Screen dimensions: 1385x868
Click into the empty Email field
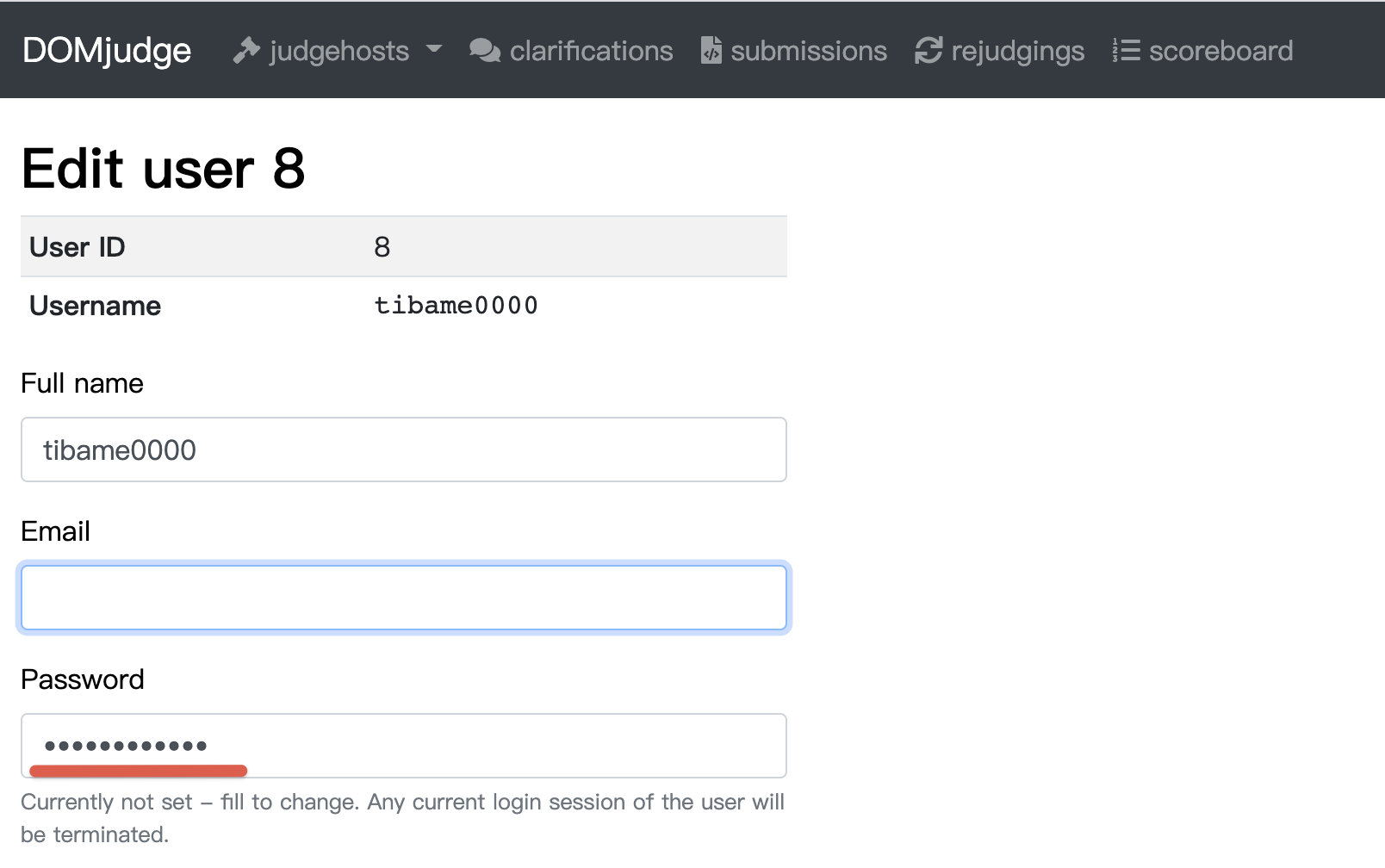(x=403, y=598)
